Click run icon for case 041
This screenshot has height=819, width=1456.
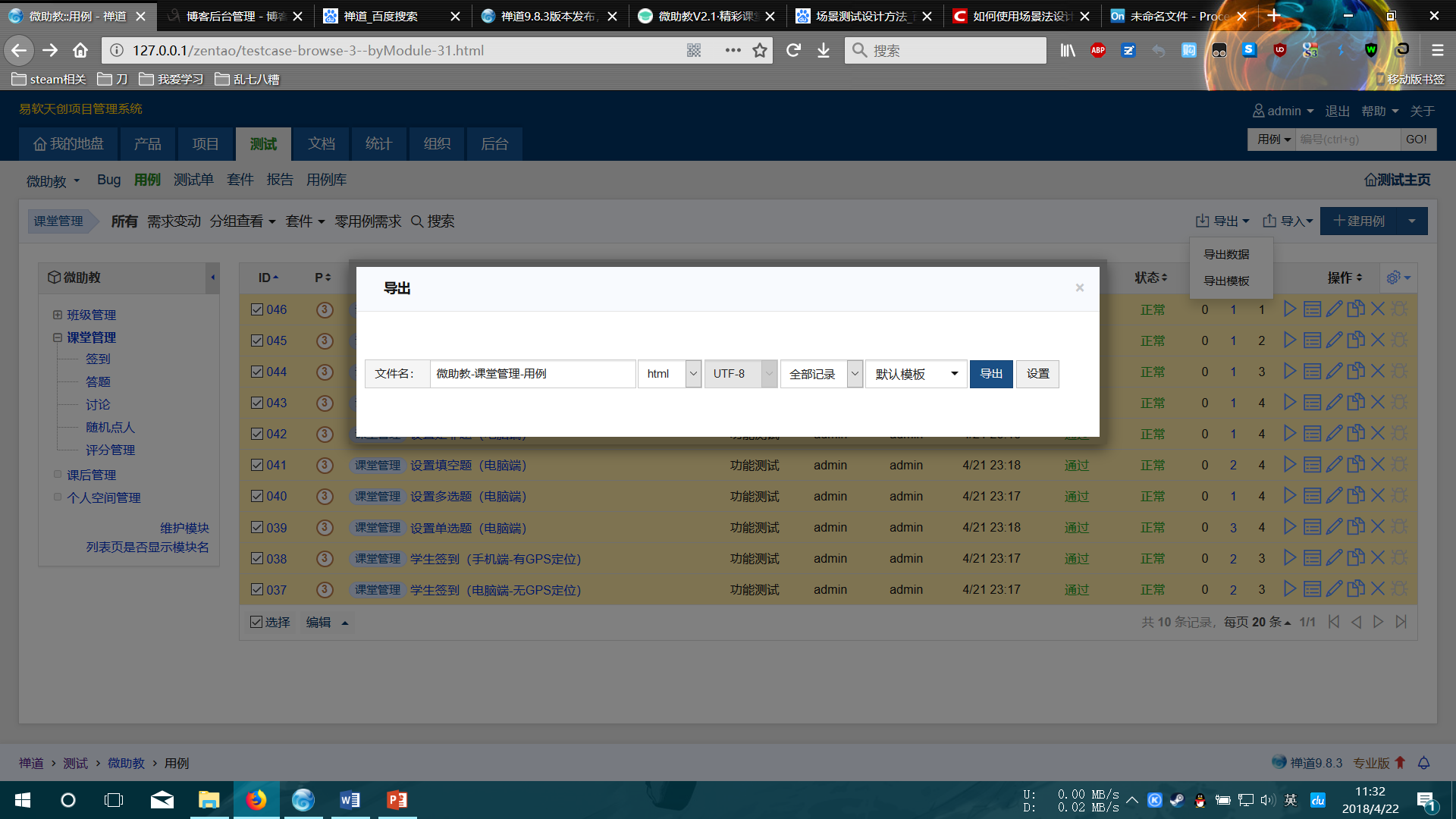1289,465
